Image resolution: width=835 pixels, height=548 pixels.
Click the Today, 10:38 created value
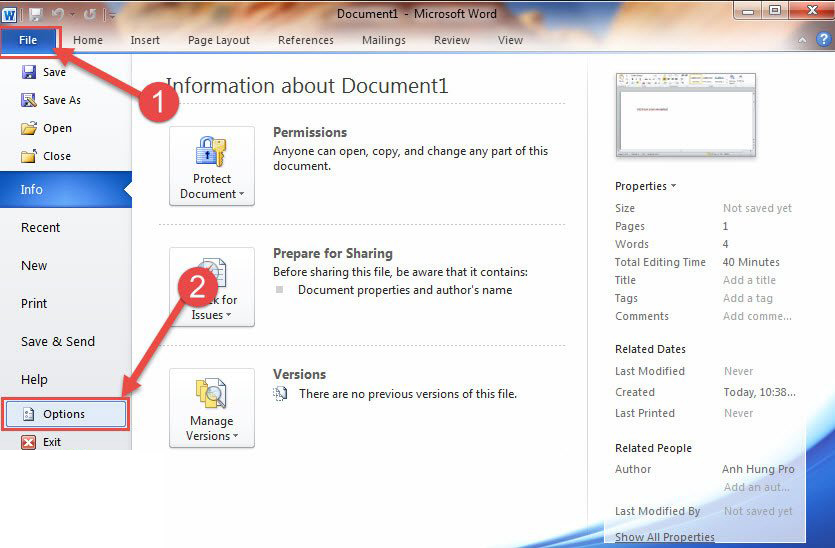(x=759, y=392)
